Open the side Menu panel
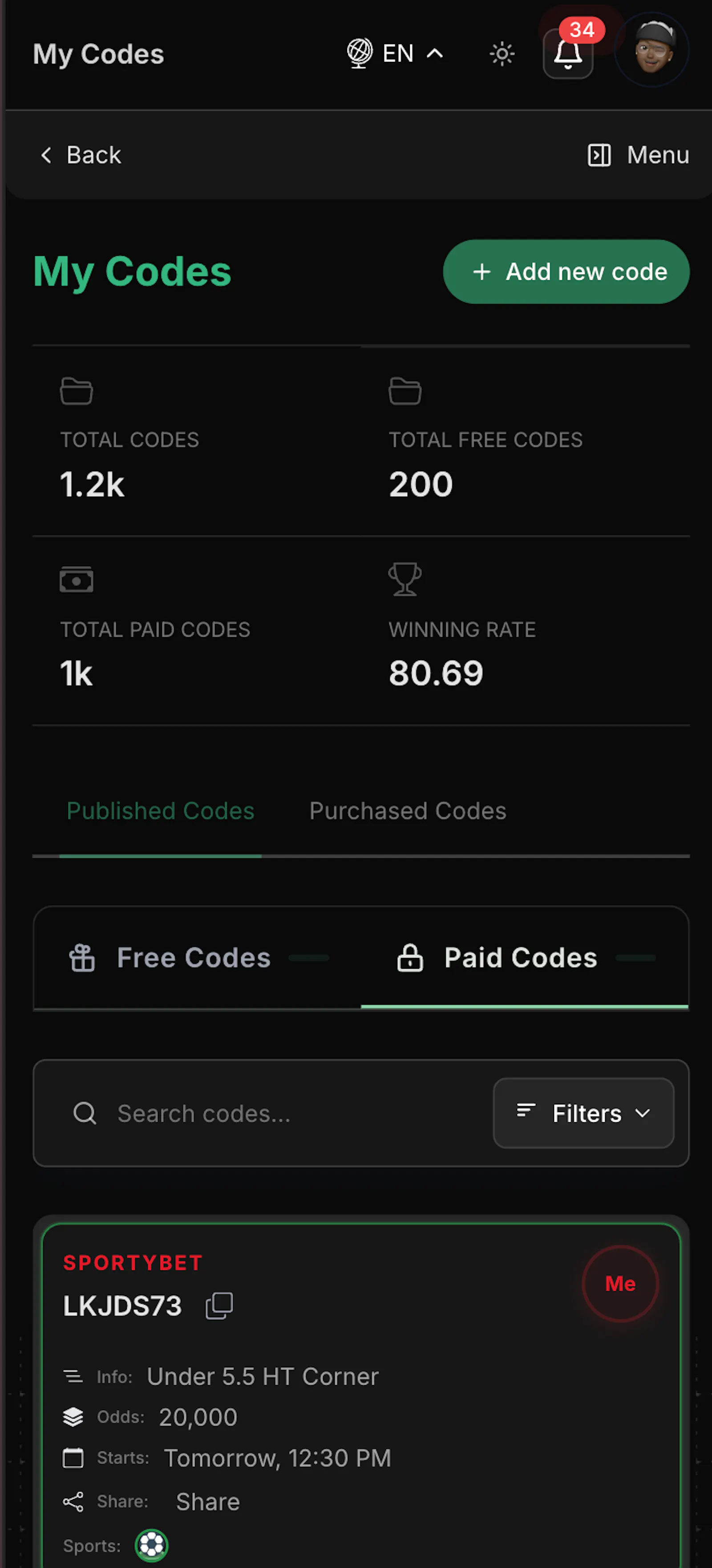 [638, 154]
